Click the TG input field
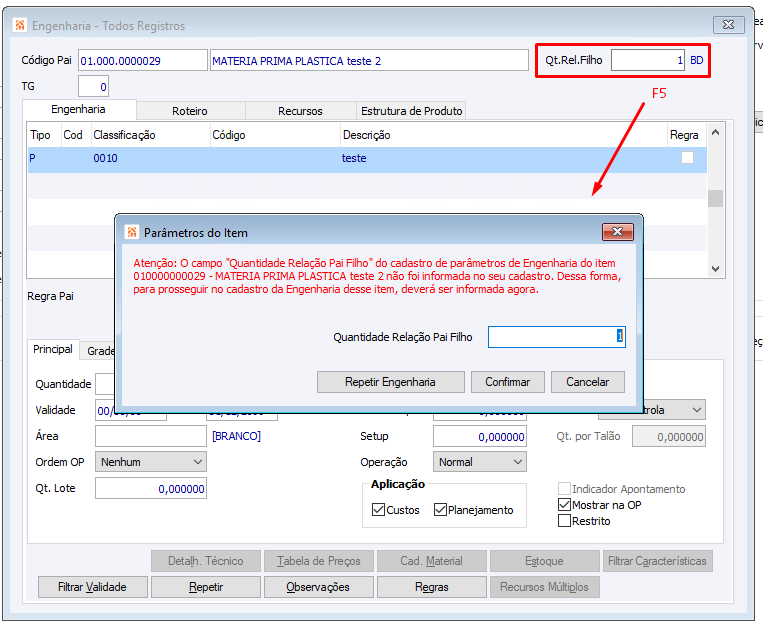 coord(93,86)
